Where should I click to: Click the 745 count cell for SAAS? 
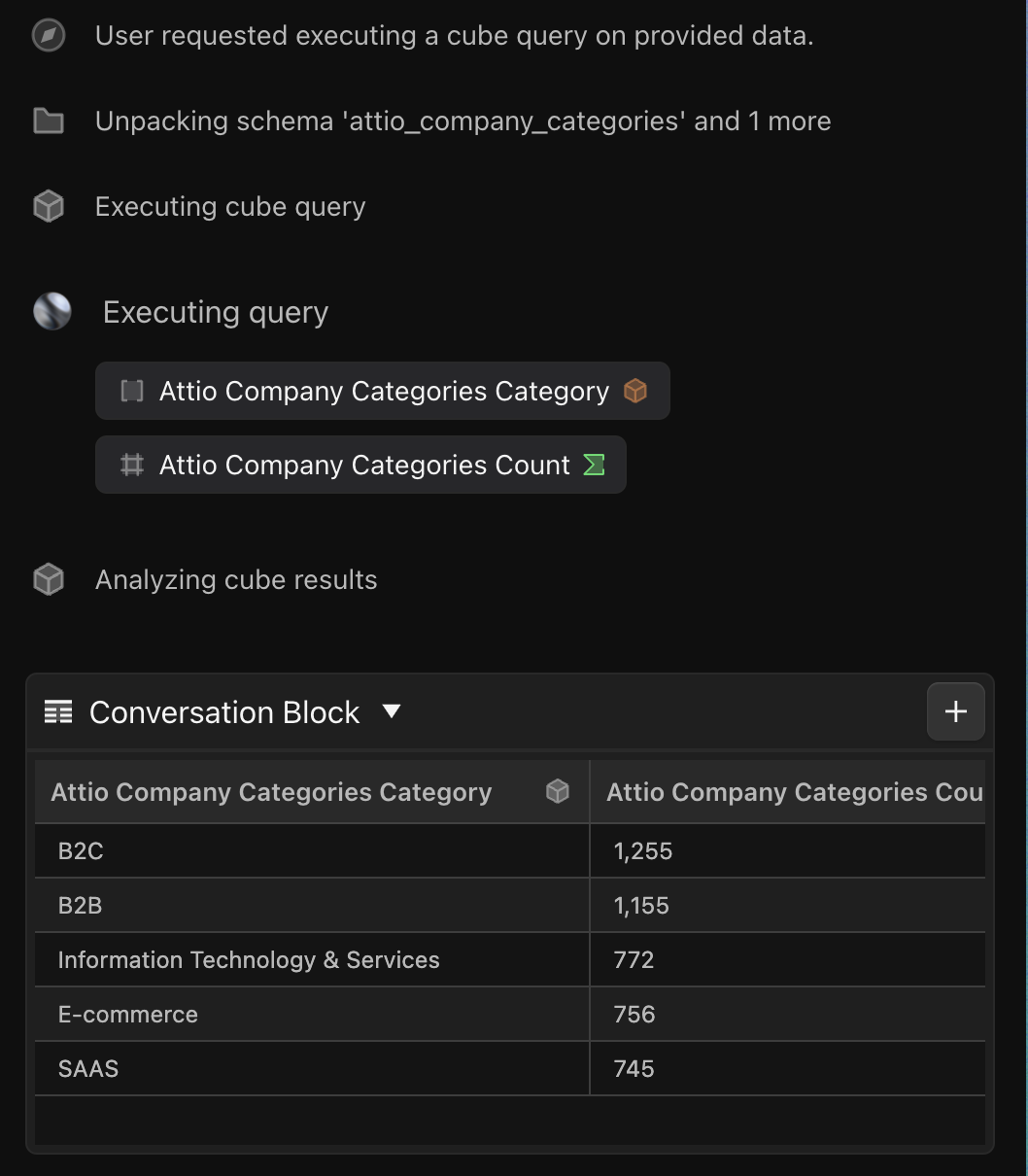[x=788, y=1069]
